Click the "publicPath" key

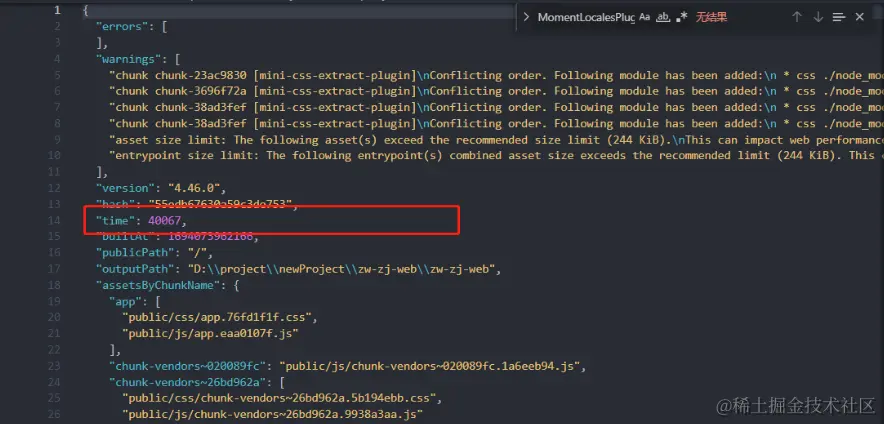click(134, 253)
